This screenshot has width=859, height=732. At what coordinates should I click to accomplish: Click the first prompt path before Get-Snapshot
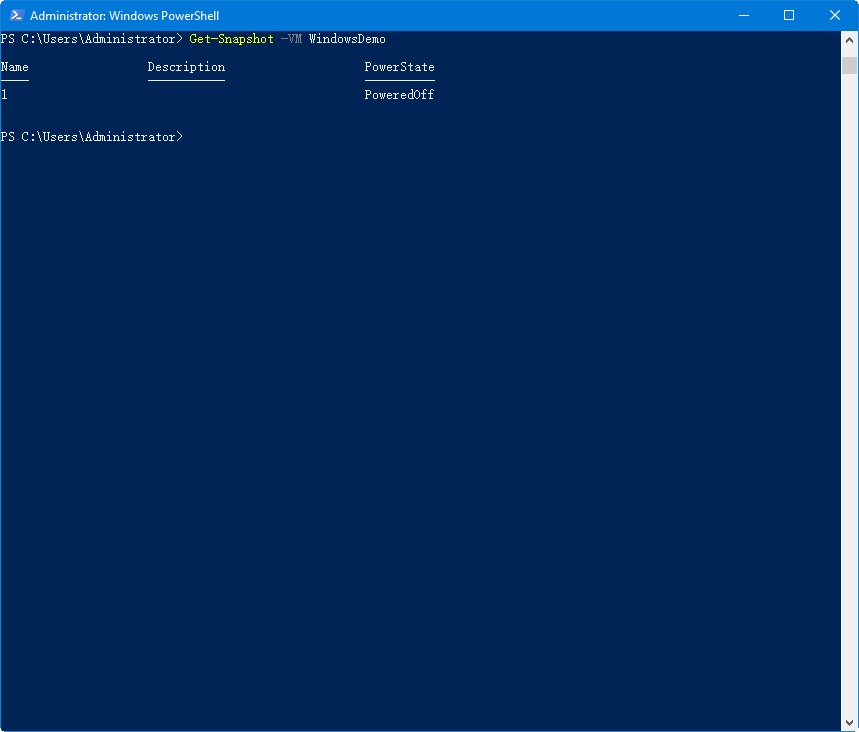(x=92, y=39)
